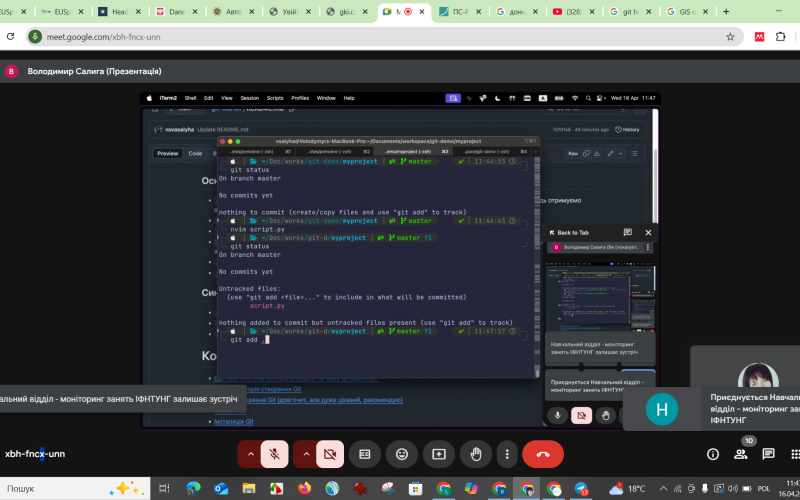
Task: Open Task View on the Windows taskbar
Action: [164, 489]
